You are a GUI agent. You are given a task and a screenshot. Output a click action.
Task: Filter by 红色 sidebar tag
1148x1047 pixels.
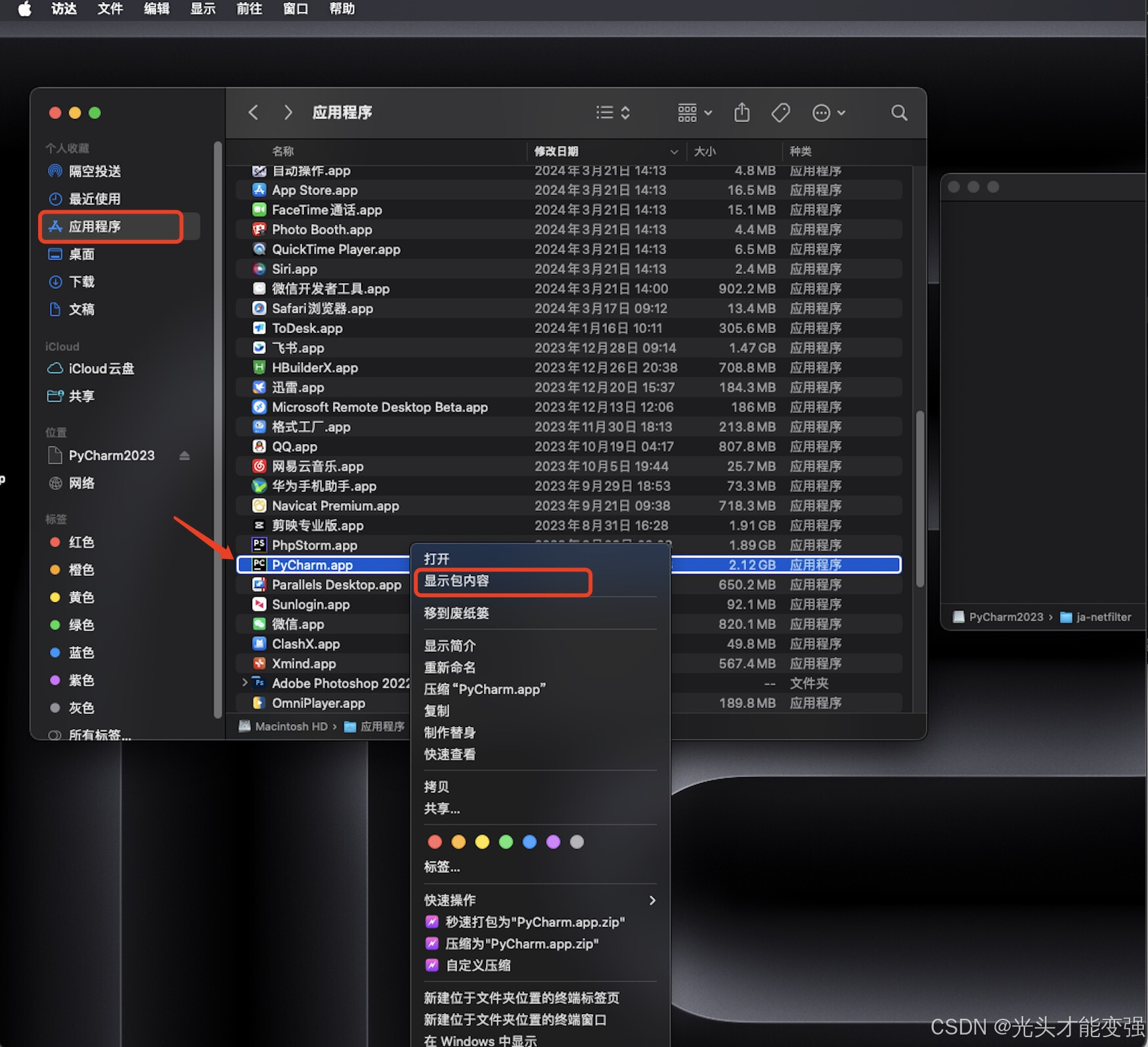[72, 542]
